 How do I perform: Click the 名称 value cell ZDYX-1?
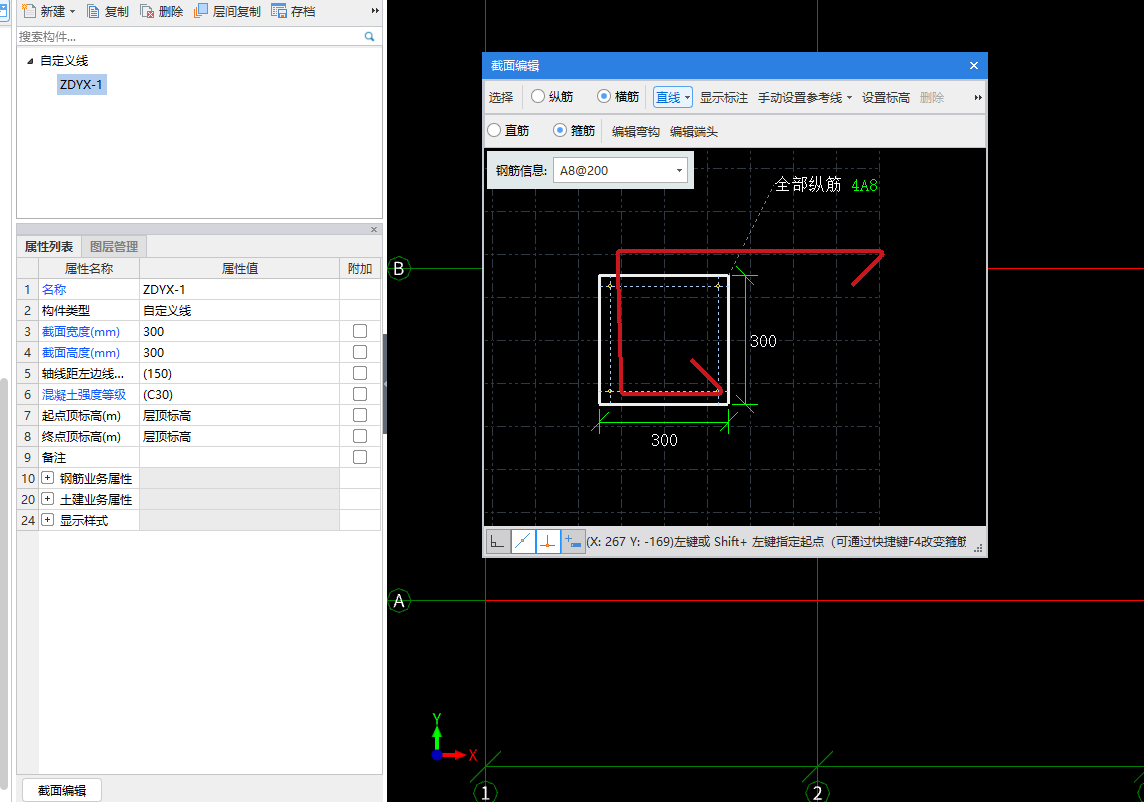pyautogui.click(x=239, y=290)
